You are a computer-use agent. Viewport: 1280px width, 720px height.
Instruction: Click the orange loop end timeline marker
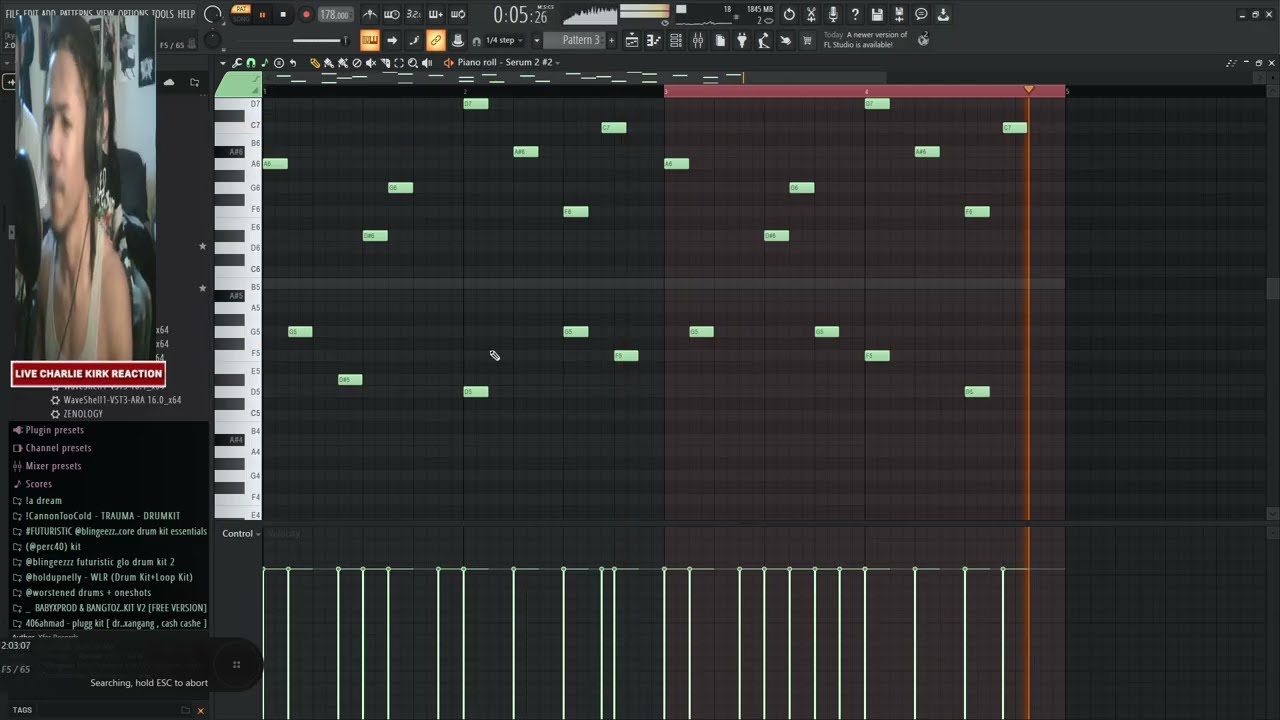(x=1029, y=90)
